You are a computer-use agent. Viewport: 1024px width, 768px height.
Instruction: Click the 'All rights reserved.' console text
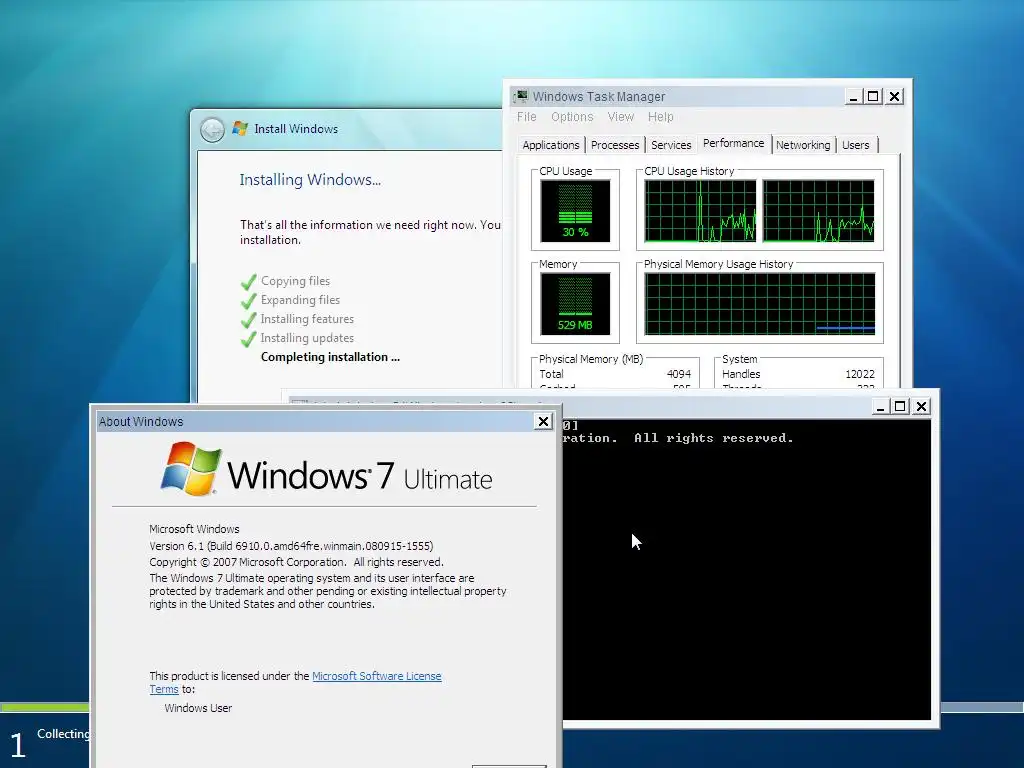[714, 438]
